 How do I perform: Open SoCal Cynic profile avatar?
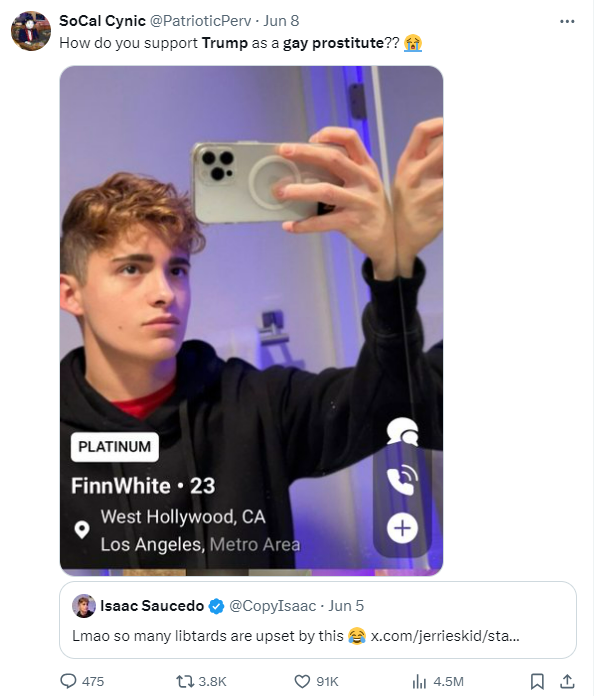(31, 31)
